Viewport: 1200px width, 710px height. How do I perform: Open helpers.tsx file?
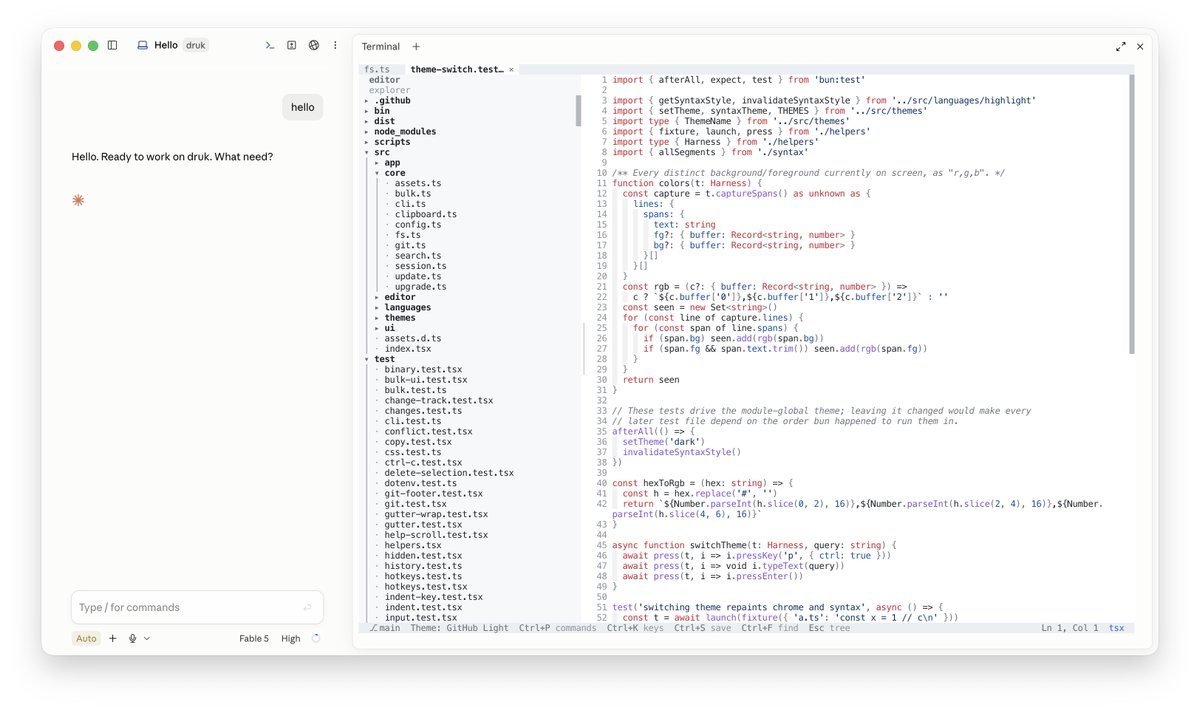click(413, 545)
